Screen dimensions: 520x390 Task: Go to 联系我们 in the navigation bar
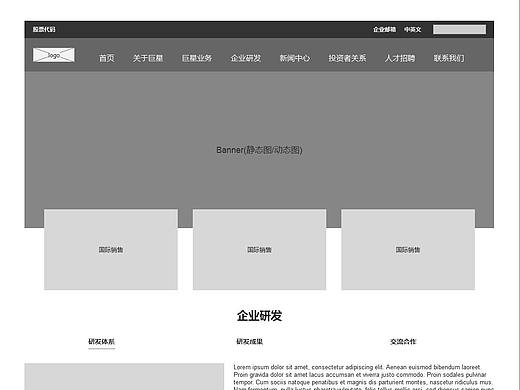tap(449, 58)
